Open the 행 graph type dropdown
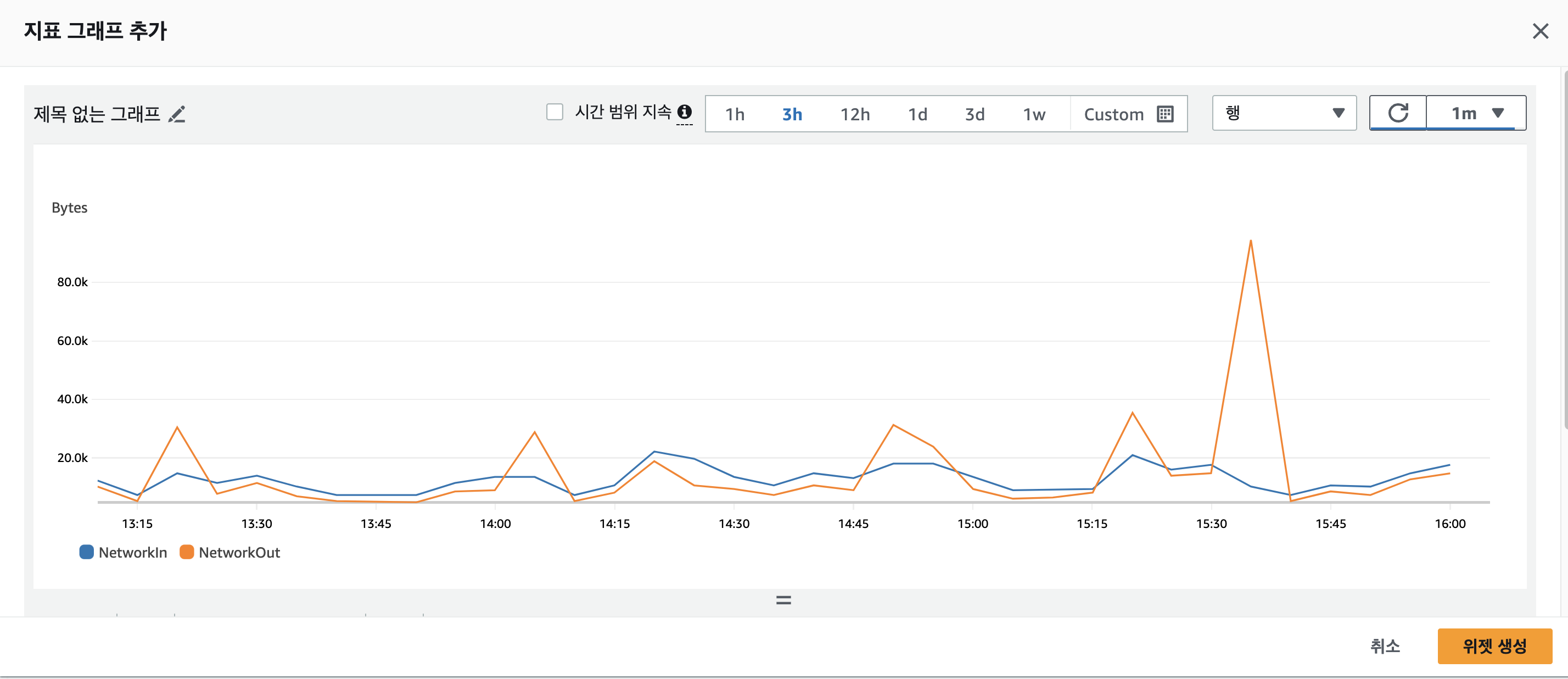Screen dimensions: 1568x679 (1284, 113)
